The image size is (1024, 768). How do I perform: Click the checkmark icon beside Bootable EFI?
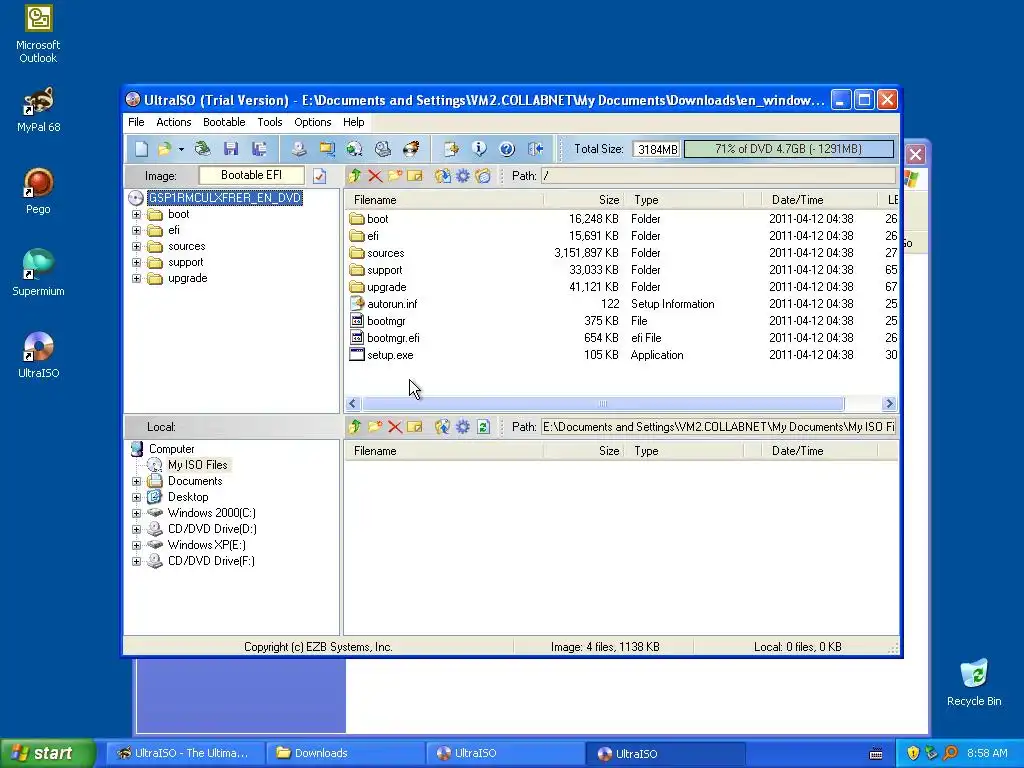(x=319, y=176)
